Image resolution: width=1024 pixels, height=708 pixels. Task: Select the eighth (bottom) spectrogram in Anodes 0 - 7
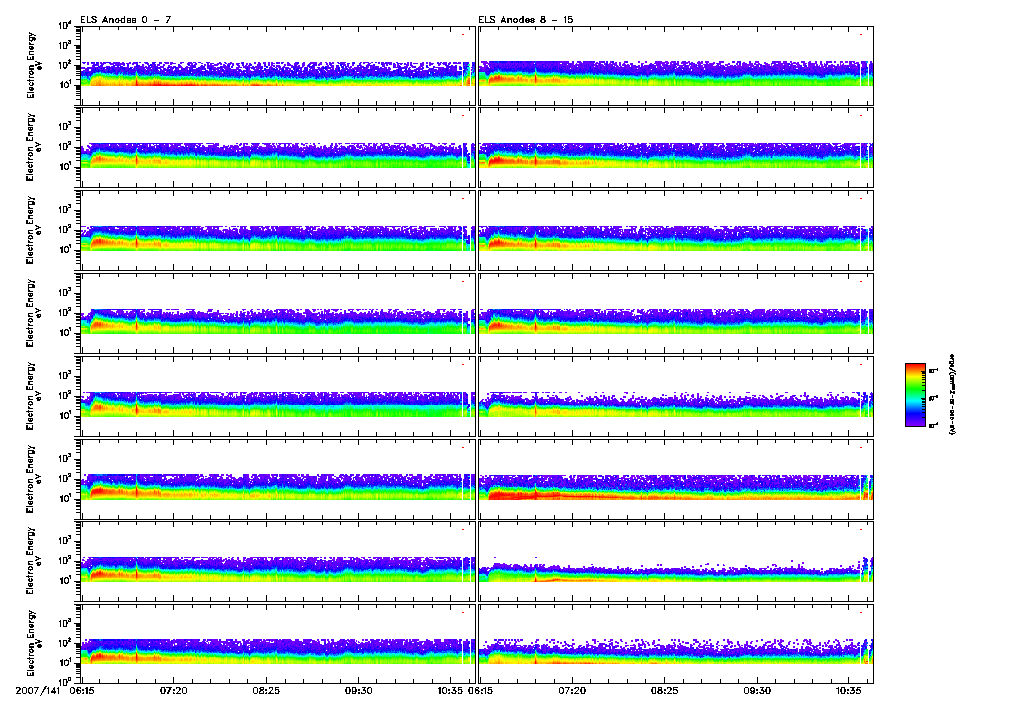tap(278, 644)
